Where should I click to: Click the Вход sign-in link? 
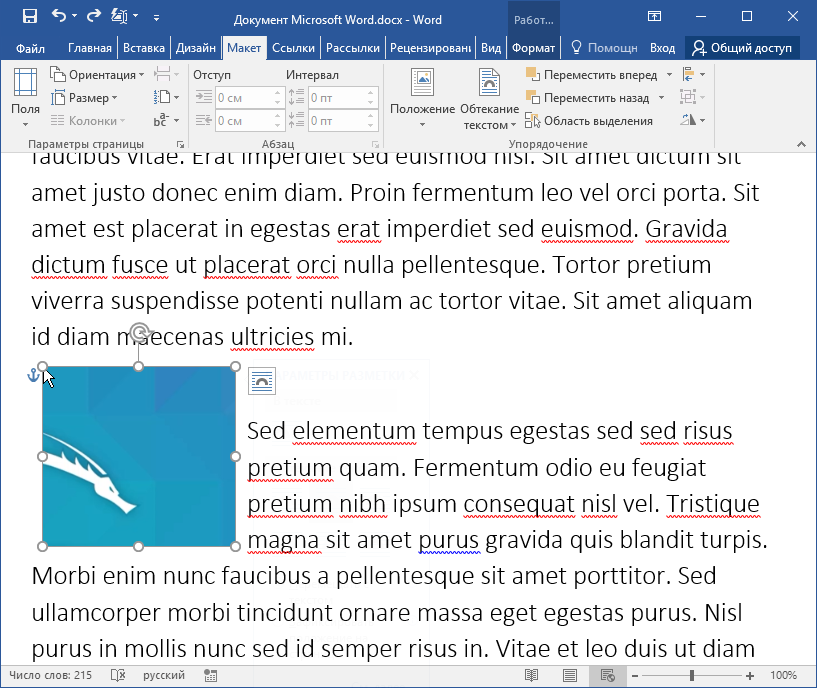[662, 48]
